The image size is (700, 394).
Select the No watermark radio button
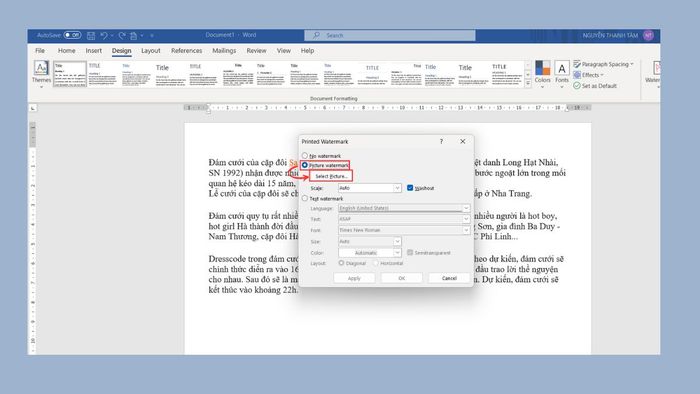tap(305, 156)
